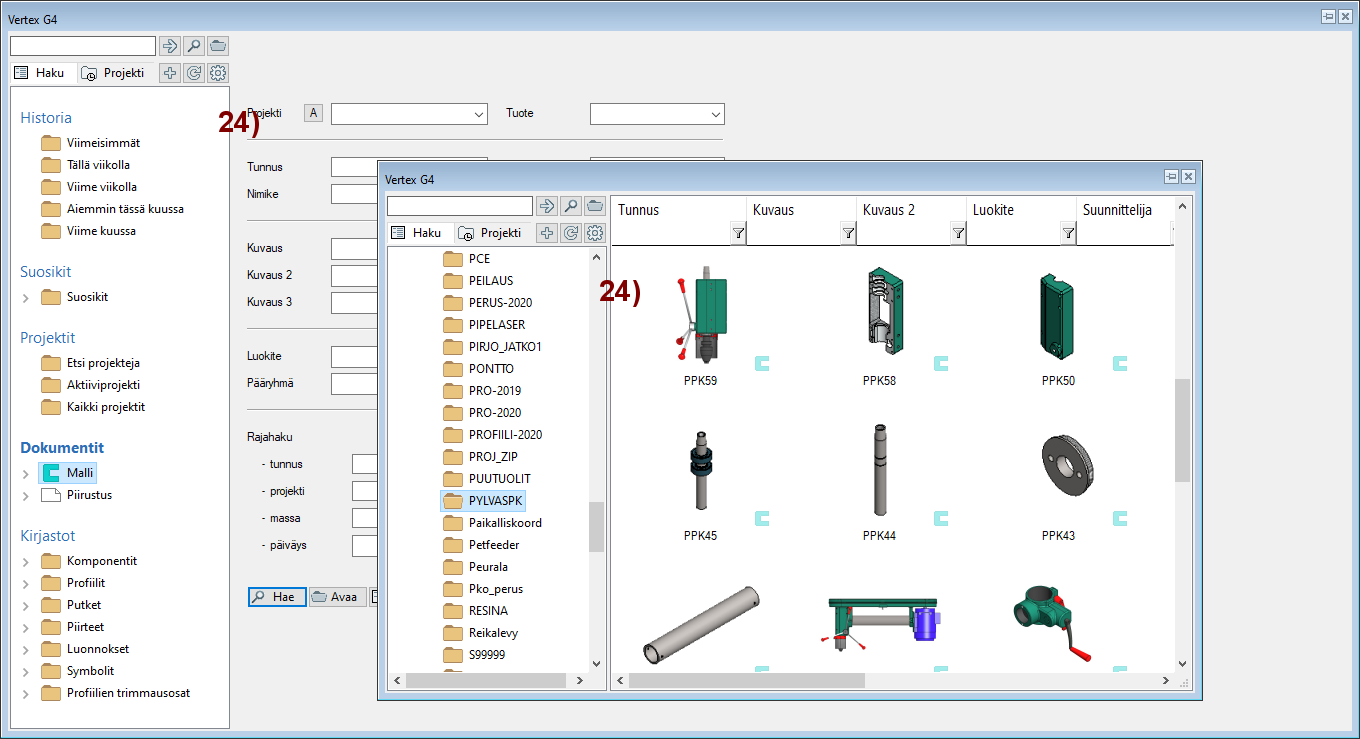Click magnifier search icon in main window toolbar
The image size is (1360, 739).
[194, 46]
